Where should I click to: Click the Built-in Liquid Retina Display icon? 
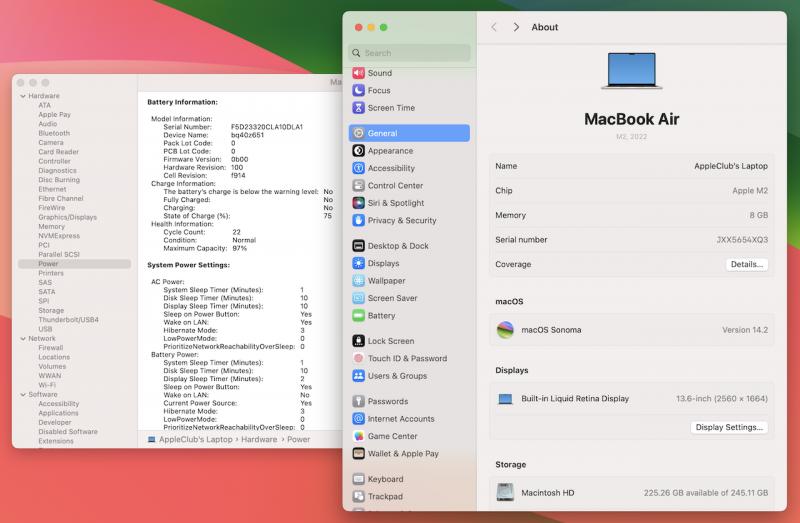[x=505, y=399]
